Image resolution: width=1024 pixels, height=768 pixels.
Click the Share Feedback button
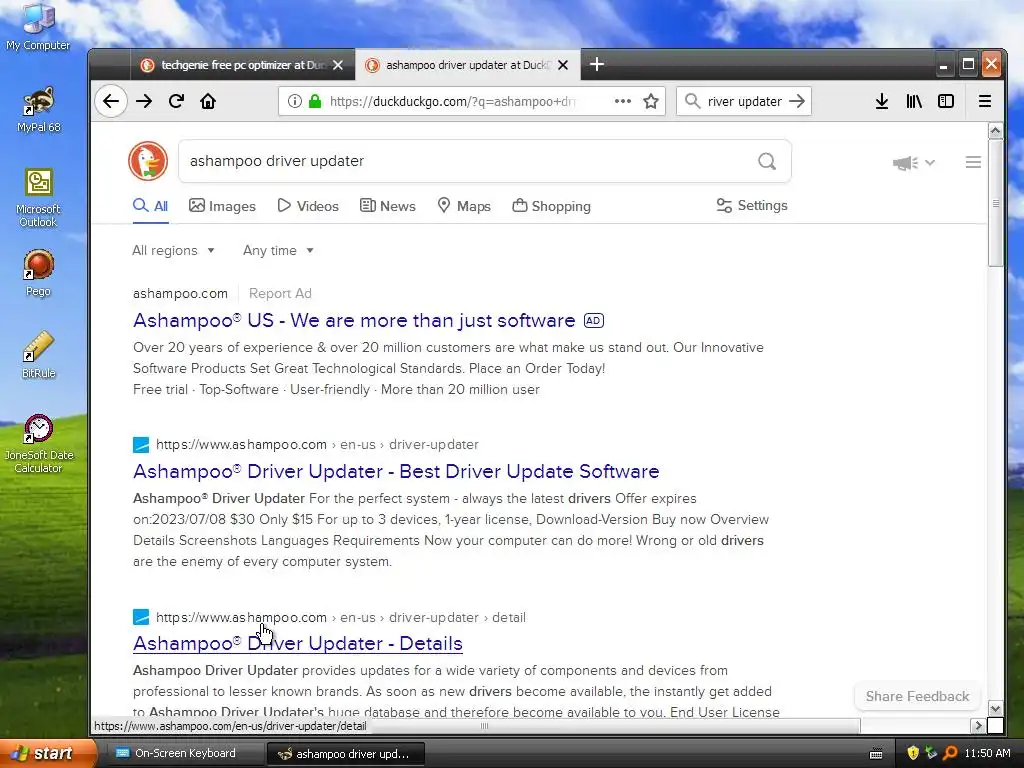[x=917, y=696]
